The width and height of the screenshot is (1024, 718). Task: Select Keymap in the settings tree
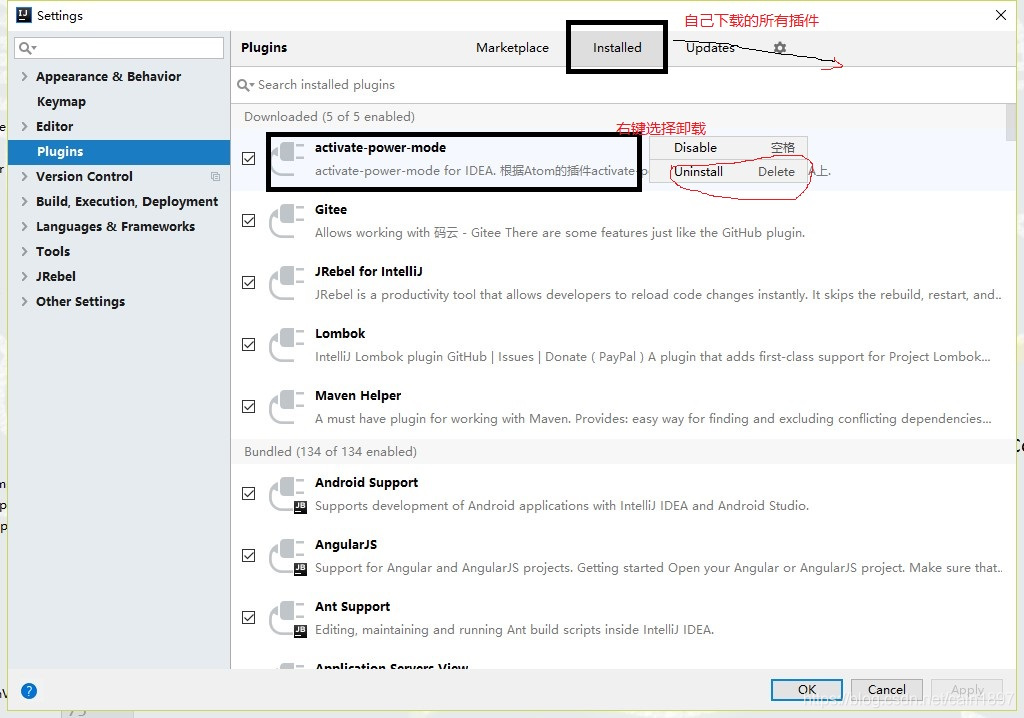click(x=61, y=102)
